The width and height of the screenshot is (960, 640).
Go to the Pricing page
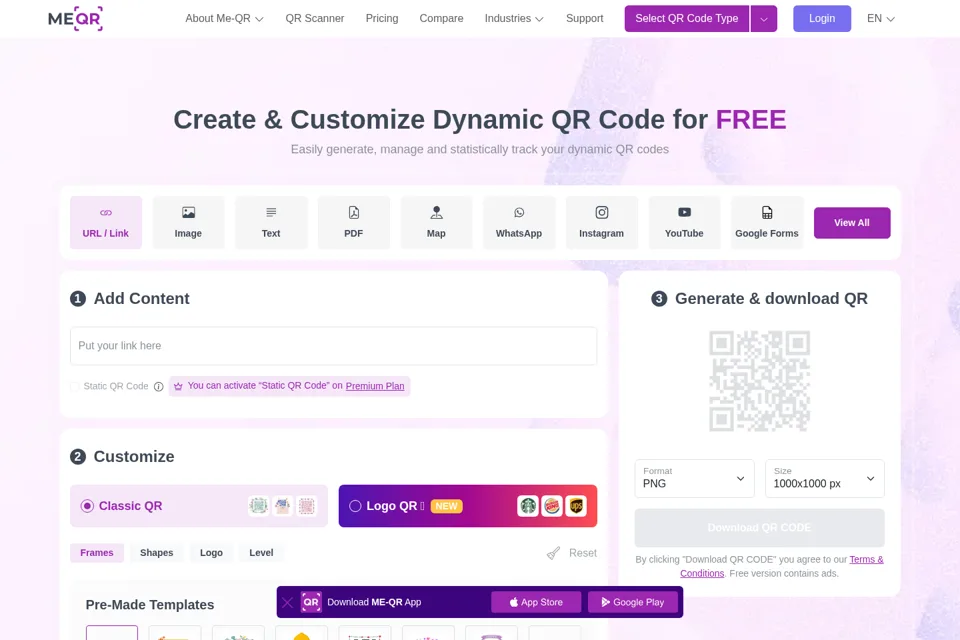[382, 18]
